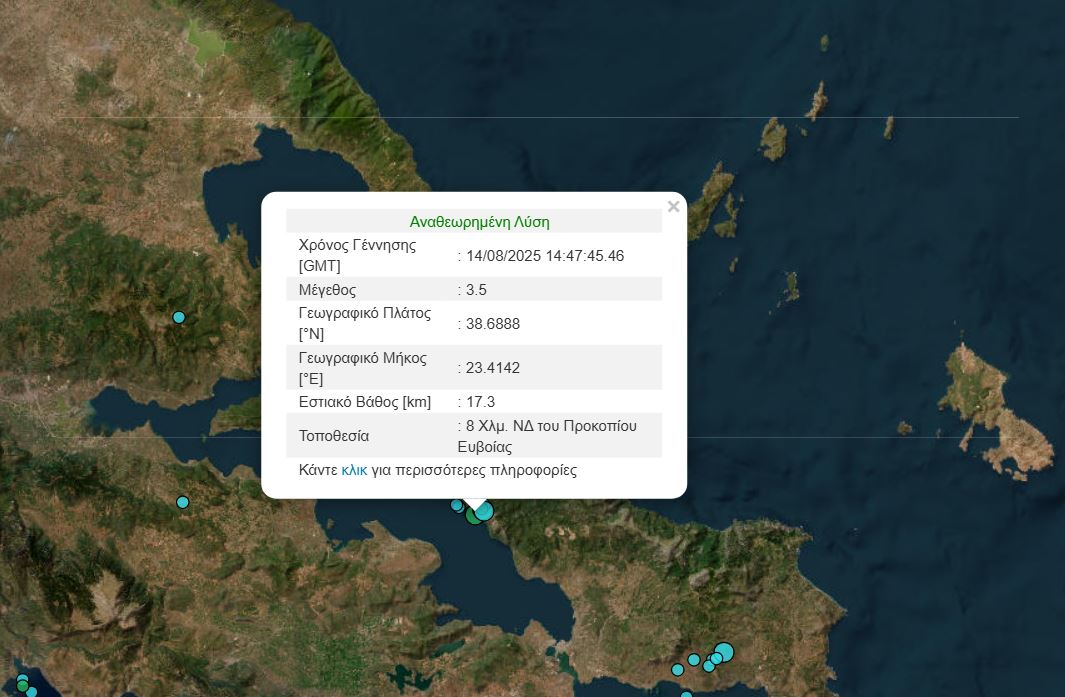Close the earthquake info popup
The width and height of the screenshot is (1065, 697).
point(673,207)
